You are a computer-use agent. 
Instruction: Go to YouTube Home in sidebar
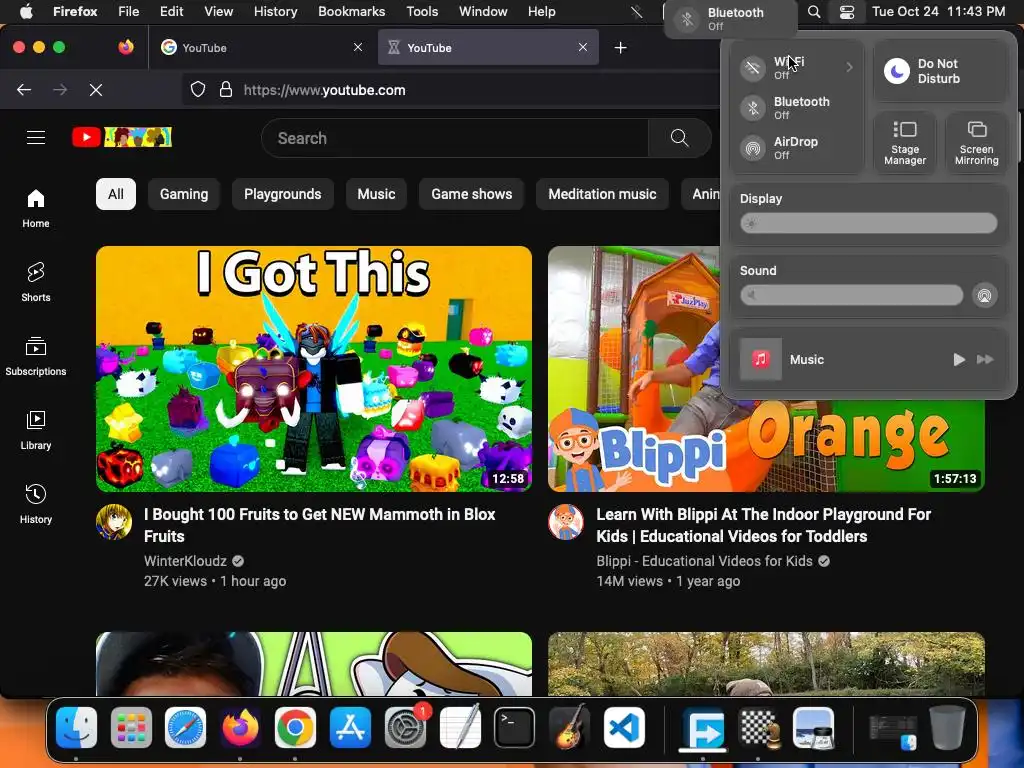pos(36,208)
